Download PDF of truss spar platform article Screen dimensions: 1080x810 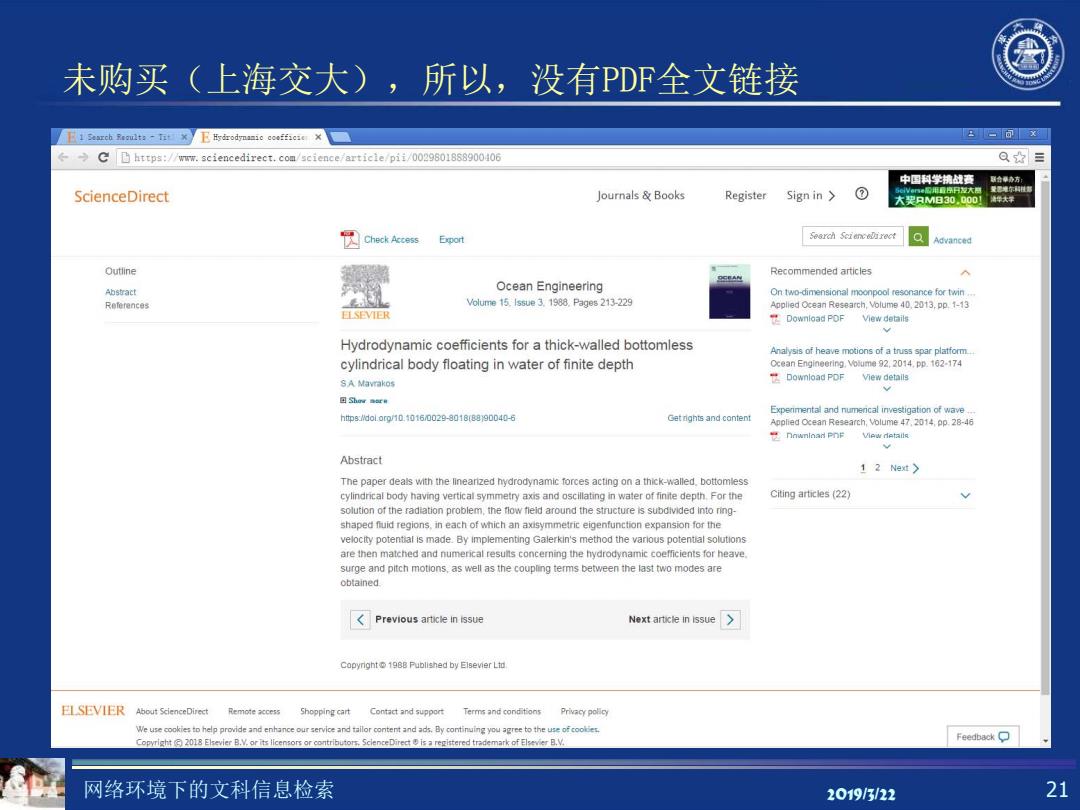807,377
